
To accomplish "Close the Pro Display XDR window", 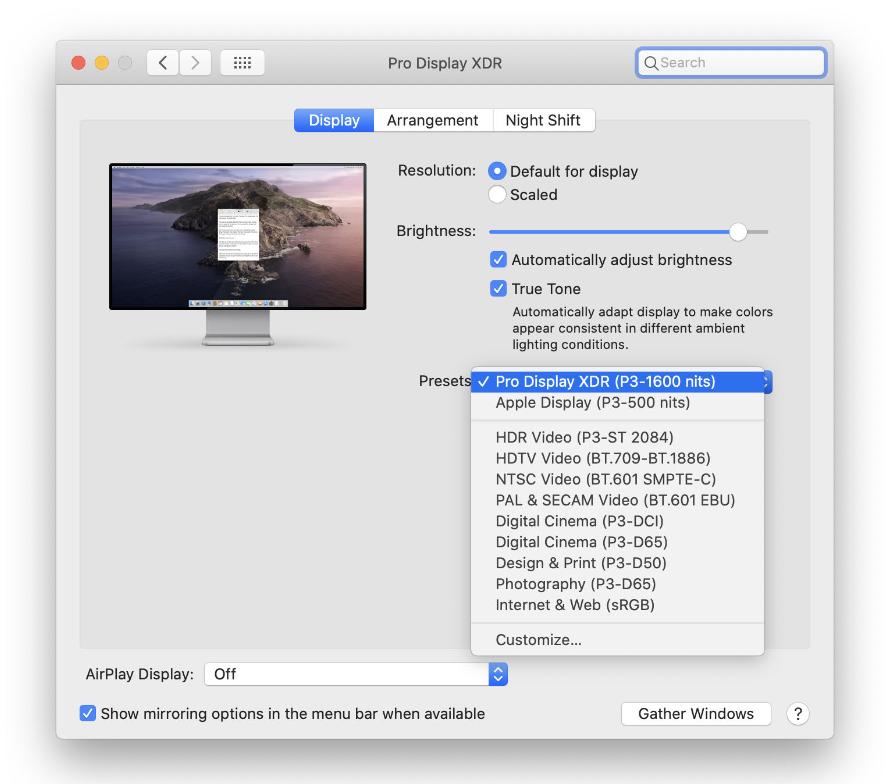I will point(79,63).
